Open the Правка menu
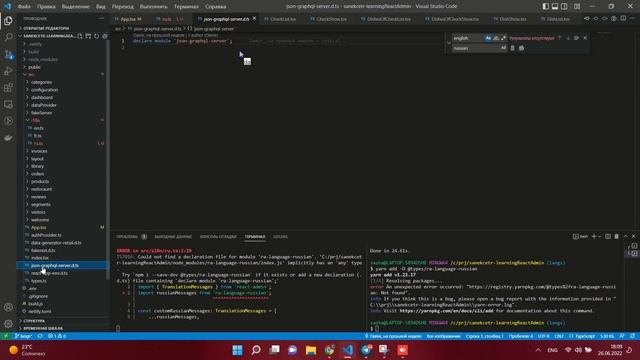This screenshot has width=640, height=360. click(x=46, y=7)
